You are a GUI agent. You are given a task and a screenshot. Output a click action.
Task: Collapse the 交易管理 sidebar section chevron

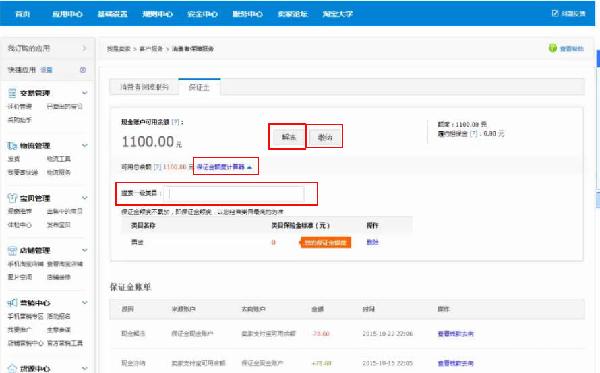85,93
